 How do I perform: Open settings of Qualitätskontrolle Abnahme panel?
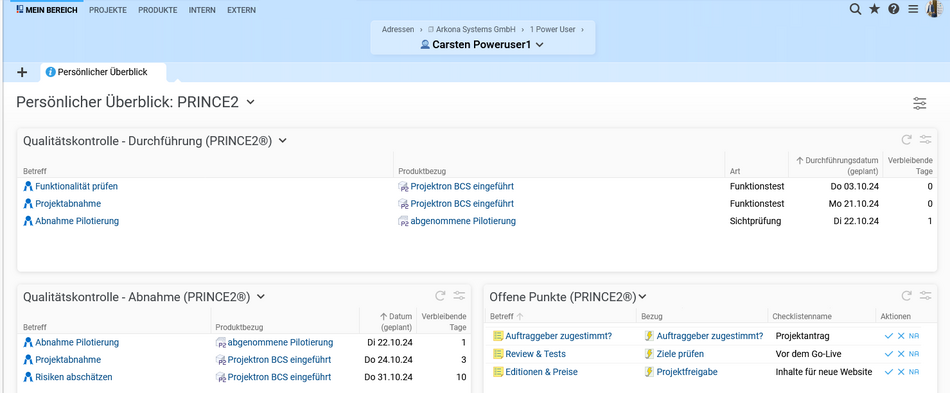[x=459, y=296]
